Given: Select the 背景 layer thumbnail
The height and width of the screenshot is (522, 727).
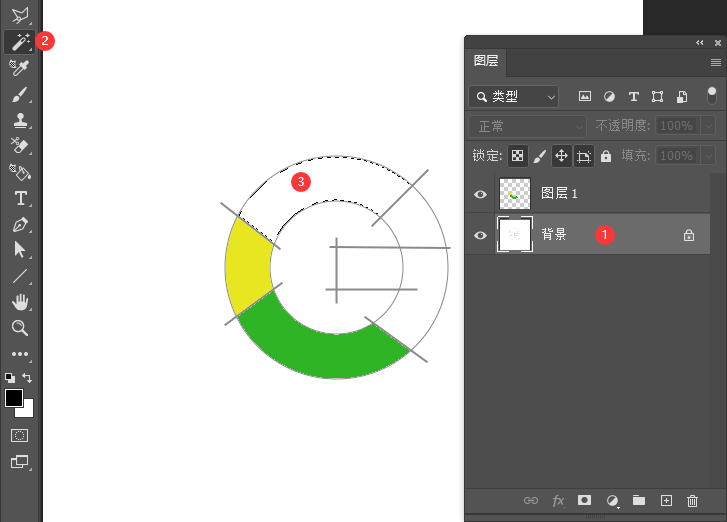Looking at the screenshot, I should [x=515, y=234].
